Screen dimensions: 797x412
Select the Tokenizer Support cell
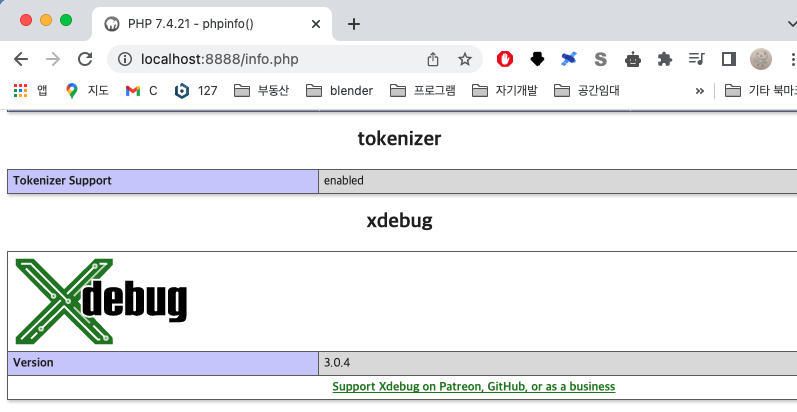click(x=163, y=181)
